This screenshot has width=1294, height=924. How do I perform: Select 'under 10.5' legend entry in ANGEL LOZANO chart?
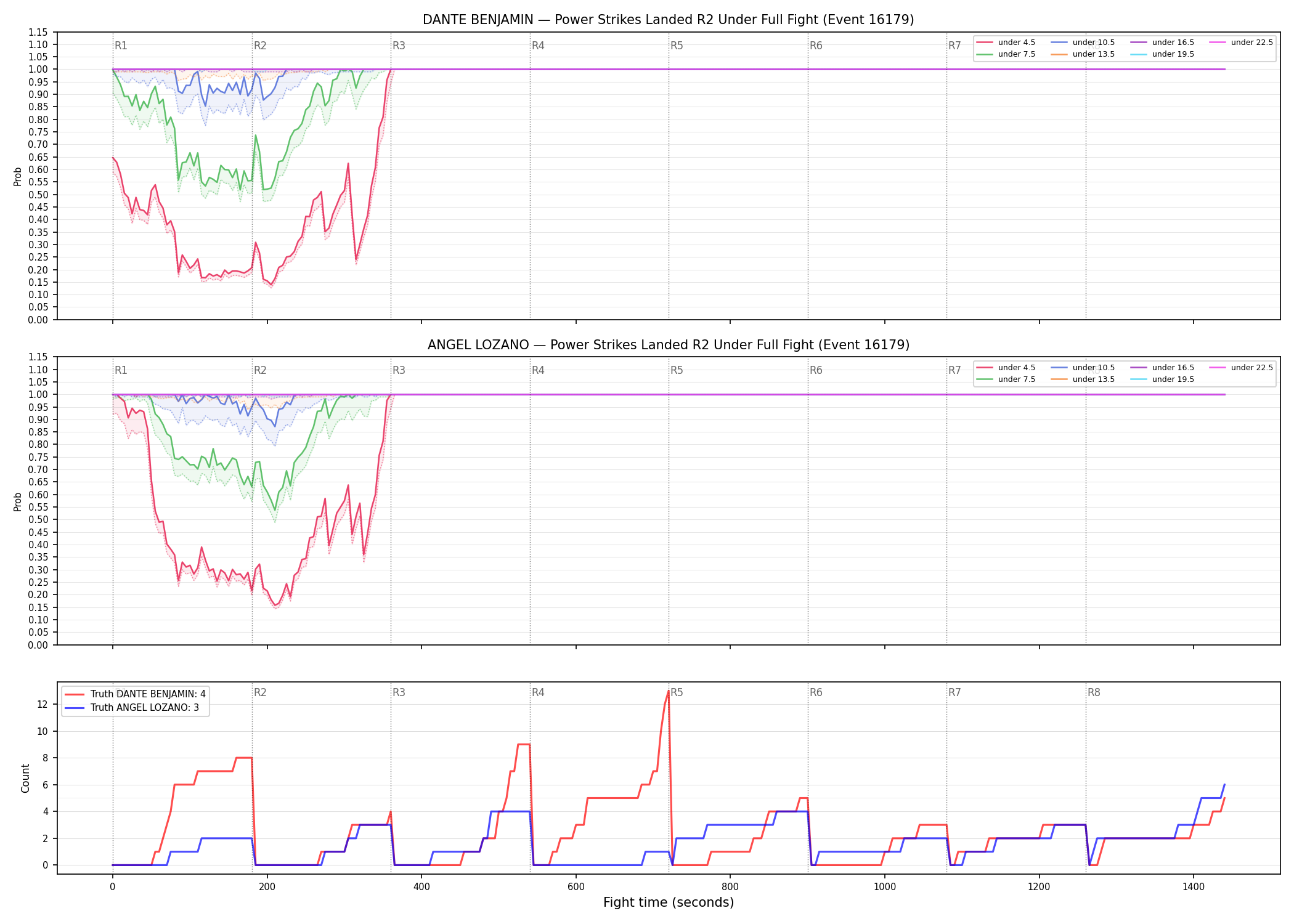tap(1083, 368)
